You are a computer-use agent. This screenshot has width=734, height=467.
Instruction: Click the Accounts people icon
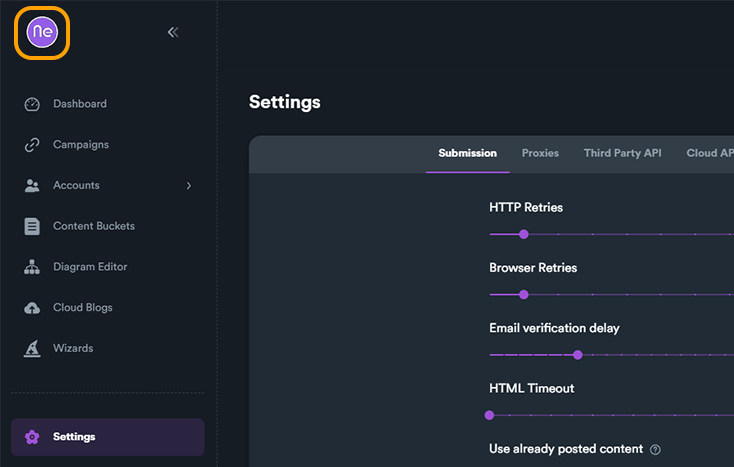click(x=32, y=185)
